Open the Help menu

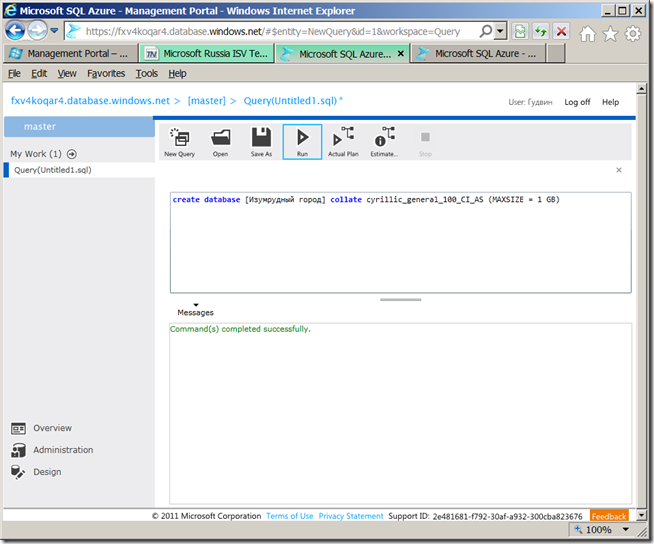(x=177, y=73)
